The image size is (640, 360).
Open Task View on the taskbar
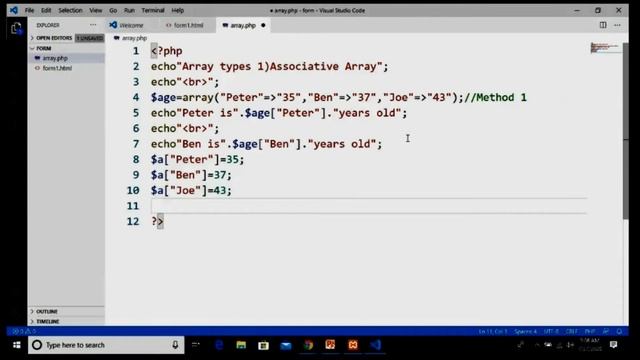[x=196, y=345]
